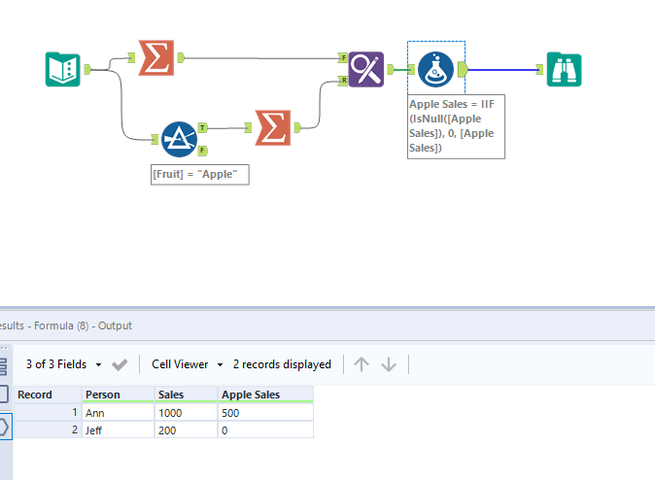This screenshot has width=655, height=480.
Task: Click the blue connection line to Browse tool
Action: (502, 70)
